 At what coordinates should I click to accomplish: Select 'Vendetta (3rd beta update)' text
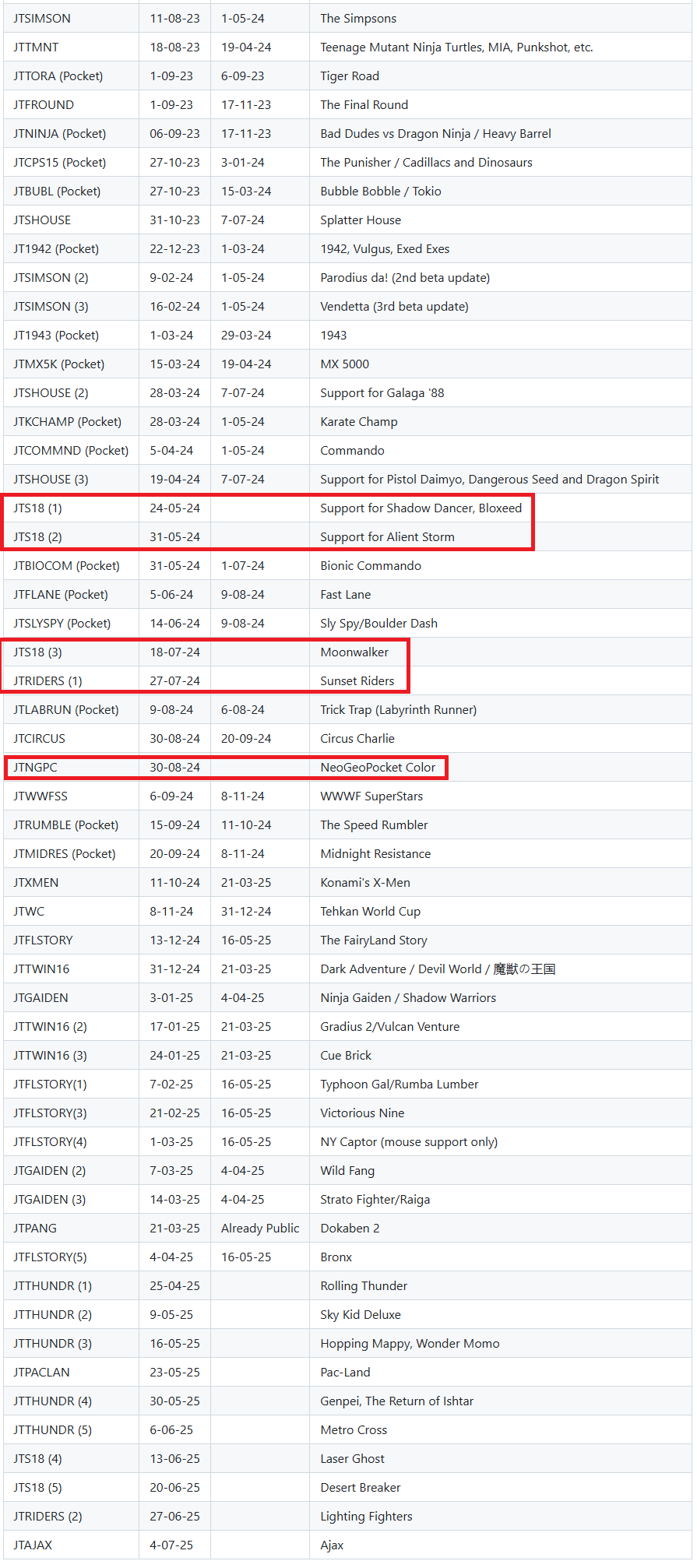pos(394,307)
